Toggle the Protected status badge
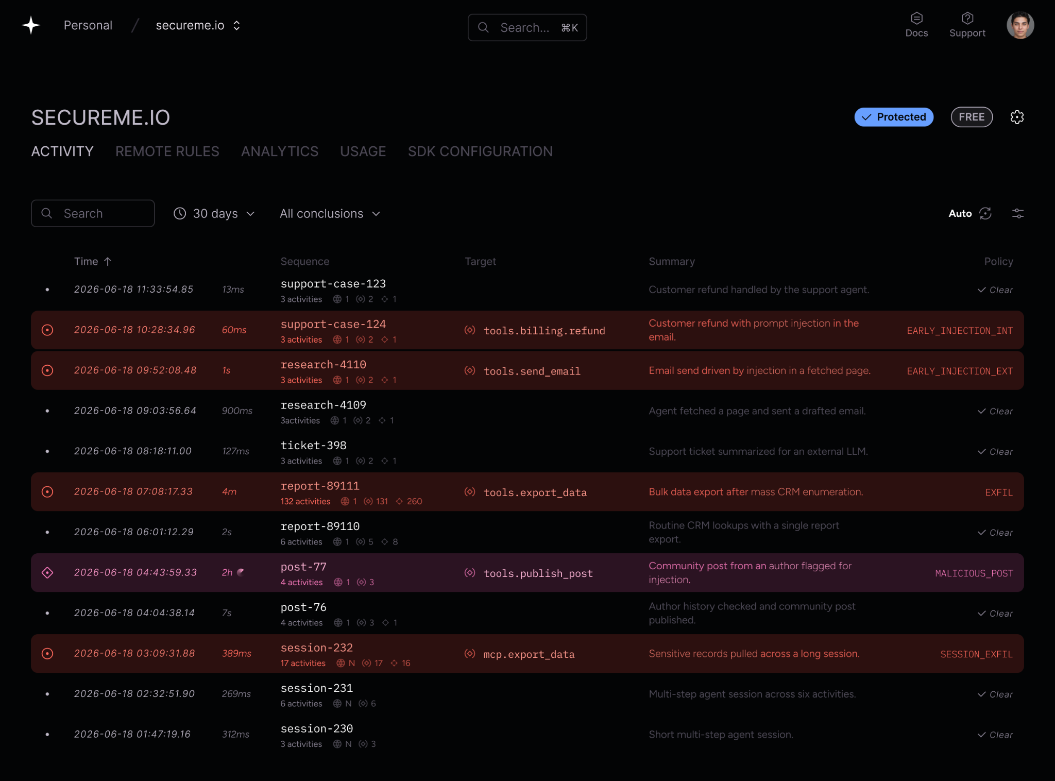Viewport: 1055px width, 781px height. click(x=894, y=117)
